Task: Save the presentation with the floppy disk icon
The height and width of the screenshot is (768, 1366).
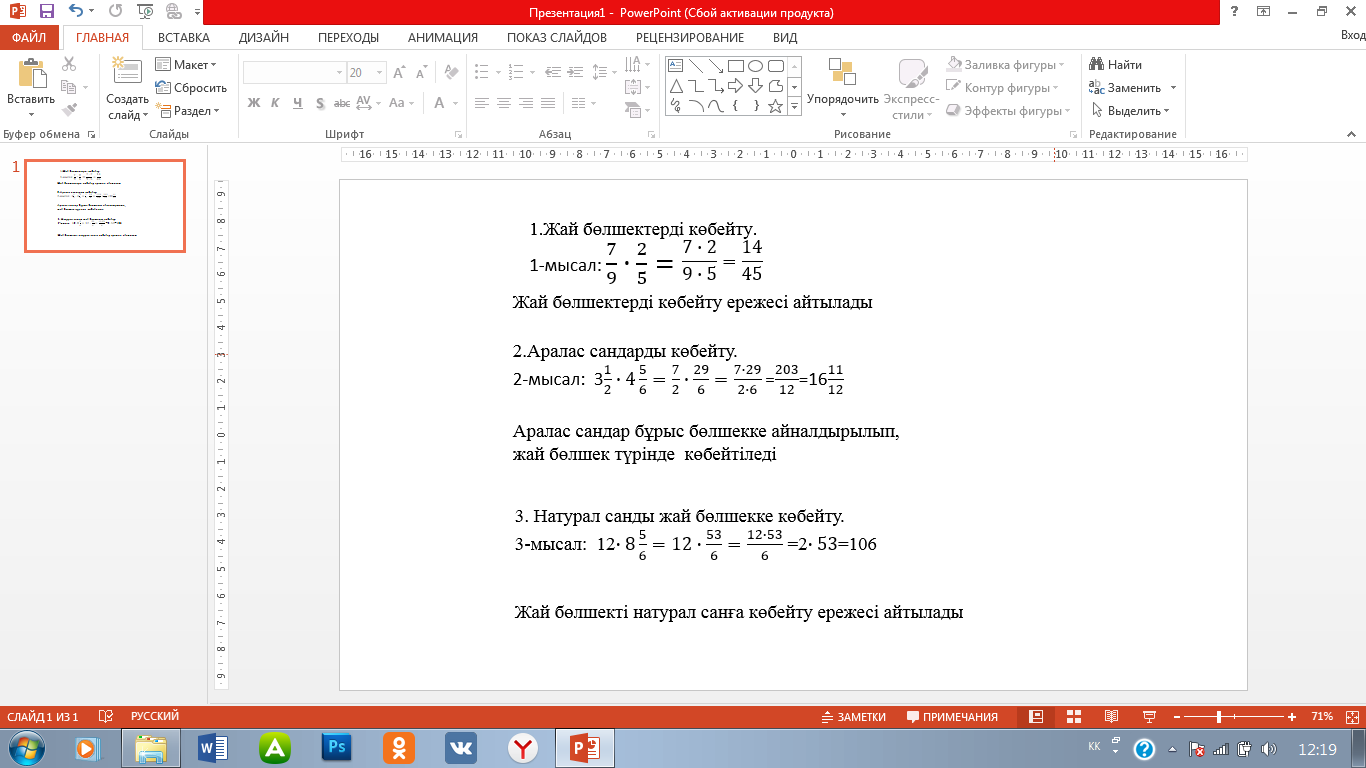Action: [47, 12]
